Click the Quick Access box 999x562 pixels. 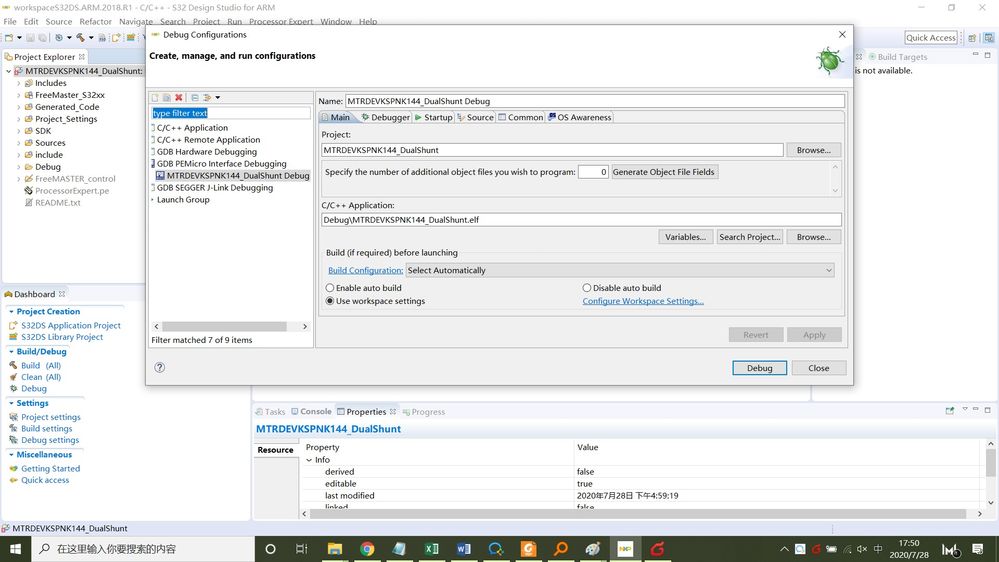(x=930, y=38)
